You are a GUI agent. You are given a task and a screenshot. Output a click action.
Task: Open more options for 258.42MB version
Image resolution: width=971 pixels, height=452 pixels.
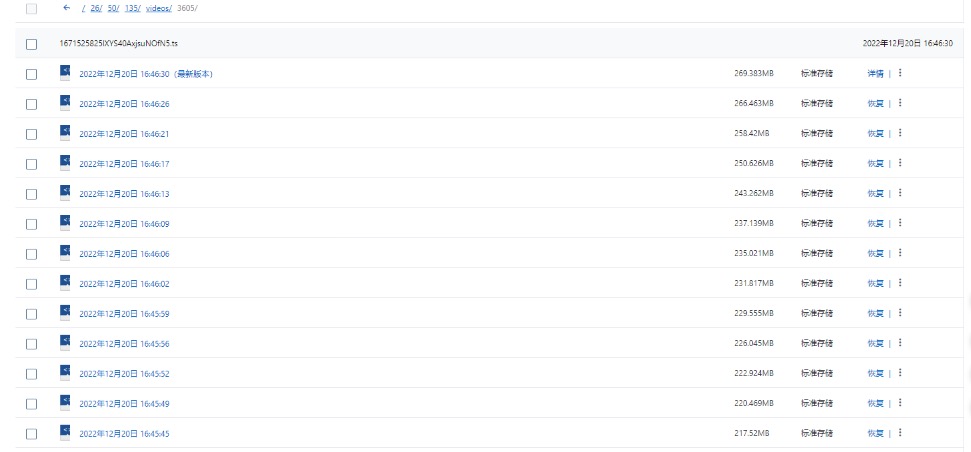click(x=900, y=133)
